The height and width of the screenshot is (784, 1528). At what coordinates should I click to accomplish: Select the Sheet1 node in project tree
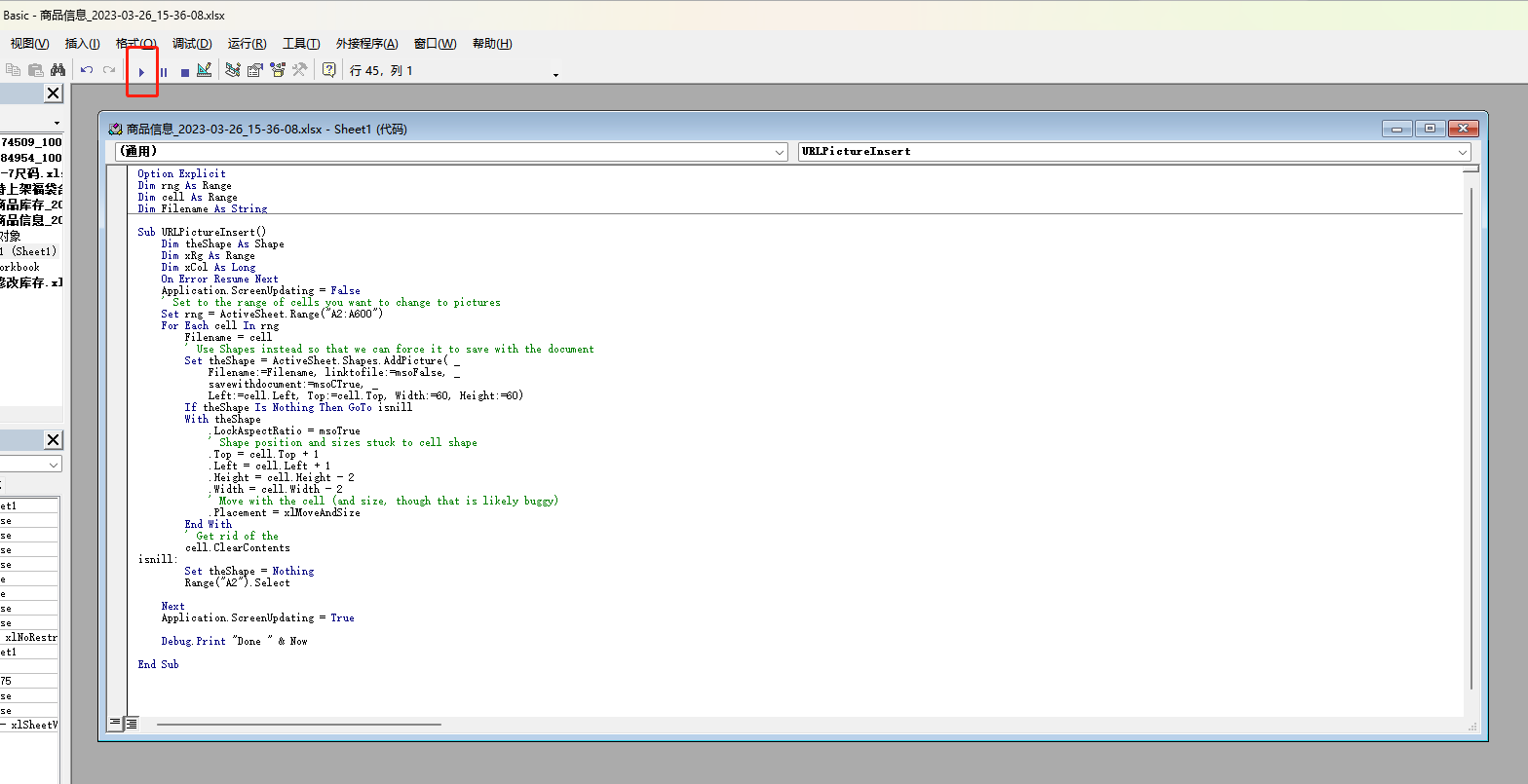pyautogui.click(x=29, y=251)
